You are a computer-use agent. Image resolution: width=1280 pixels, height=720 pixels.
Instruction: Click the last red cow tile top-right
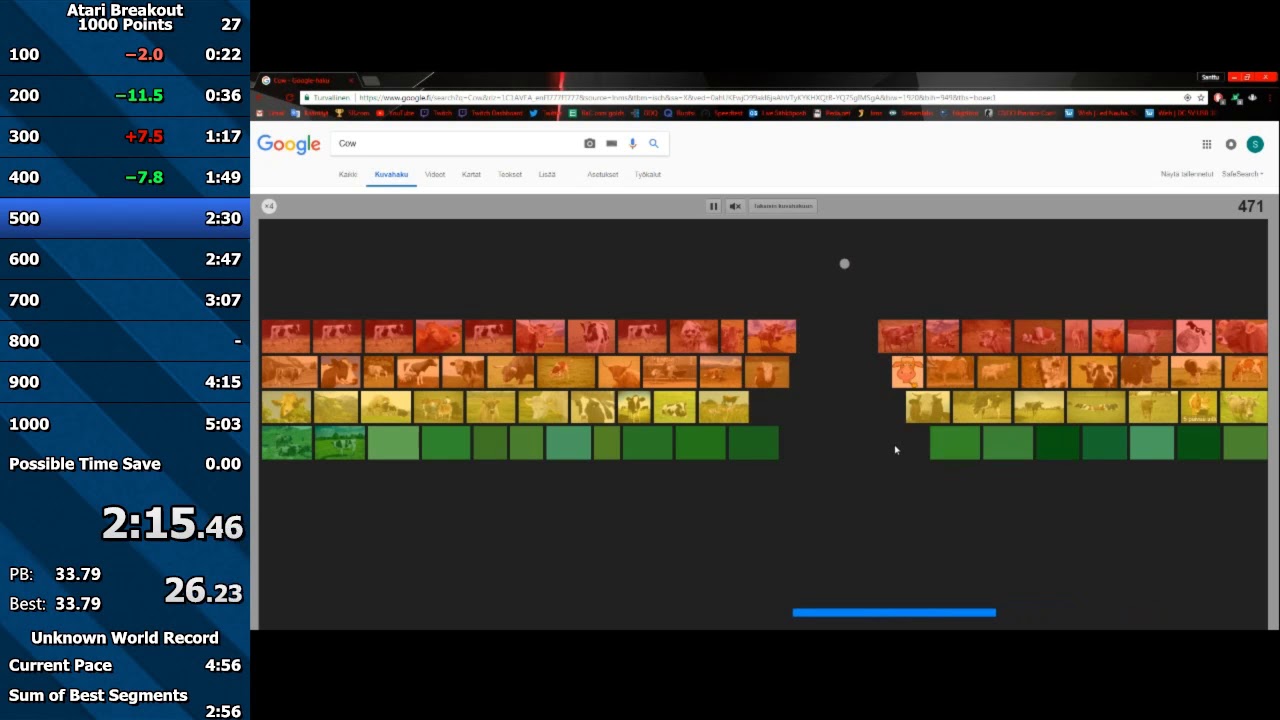(x=1242, y=336)
